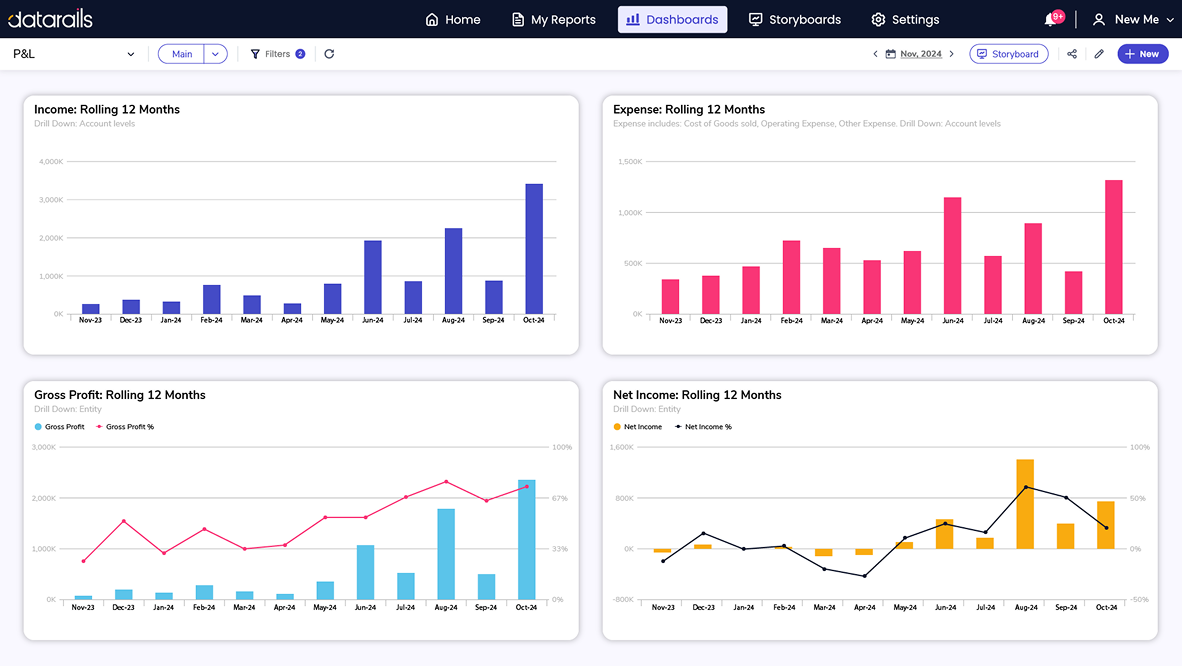Click the Storyboard button
1182x666 pixels.
pyautogui.click(x=1008, y=54)
